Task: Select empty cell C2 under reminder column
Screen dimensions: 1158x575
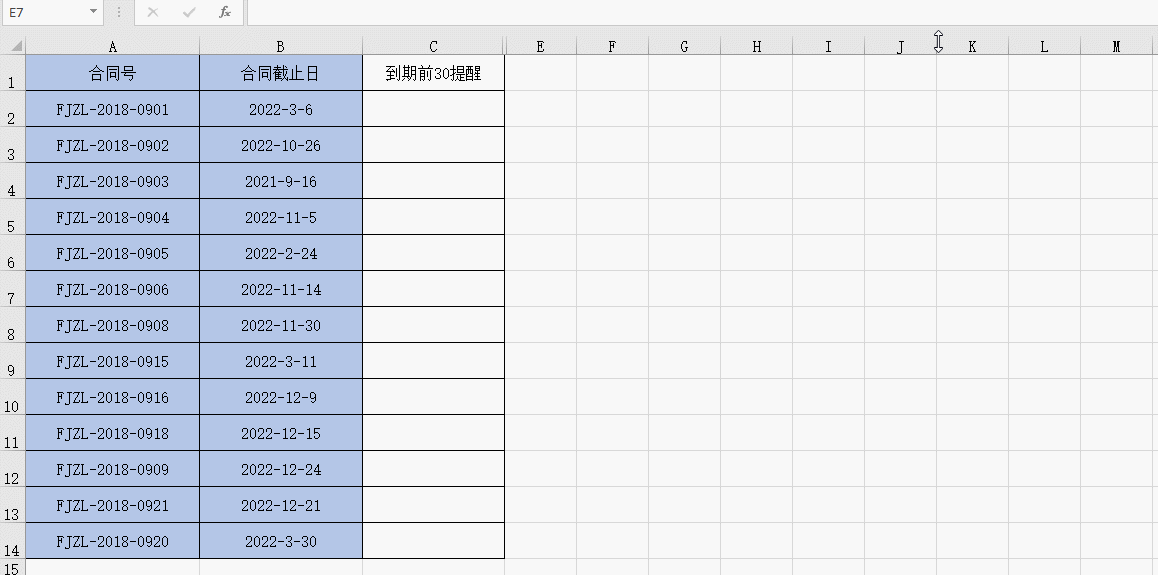Action: coord(434,109)
